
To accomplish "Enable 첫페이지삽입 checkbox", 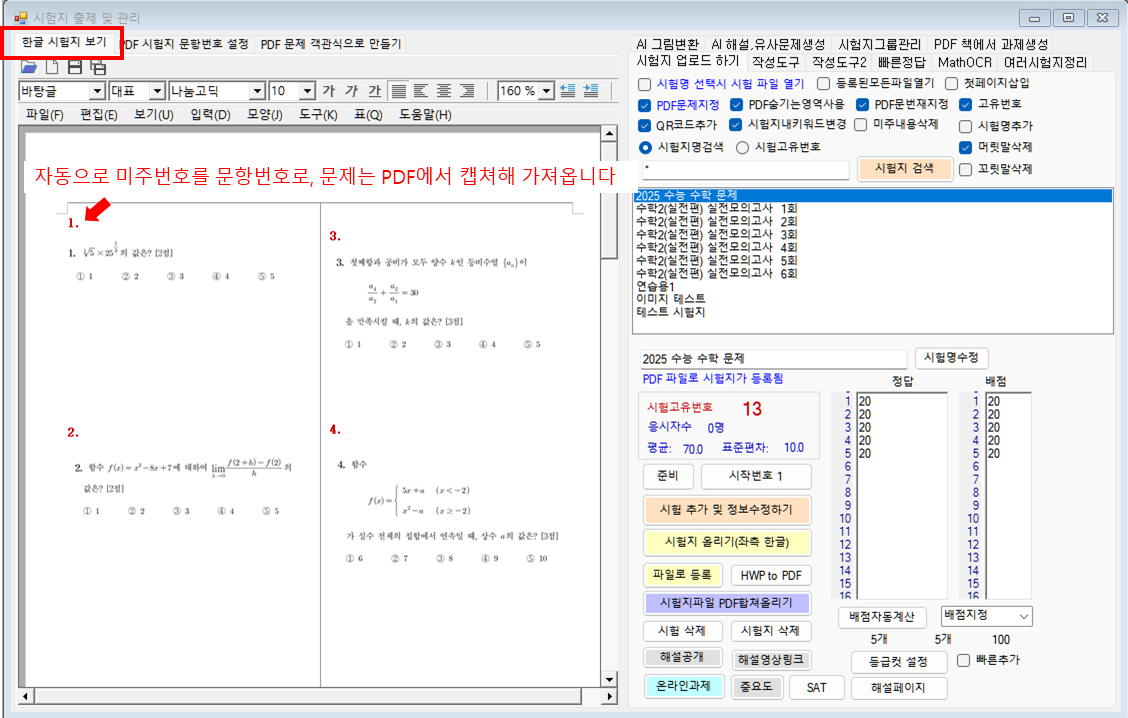I will click(951, 84).
